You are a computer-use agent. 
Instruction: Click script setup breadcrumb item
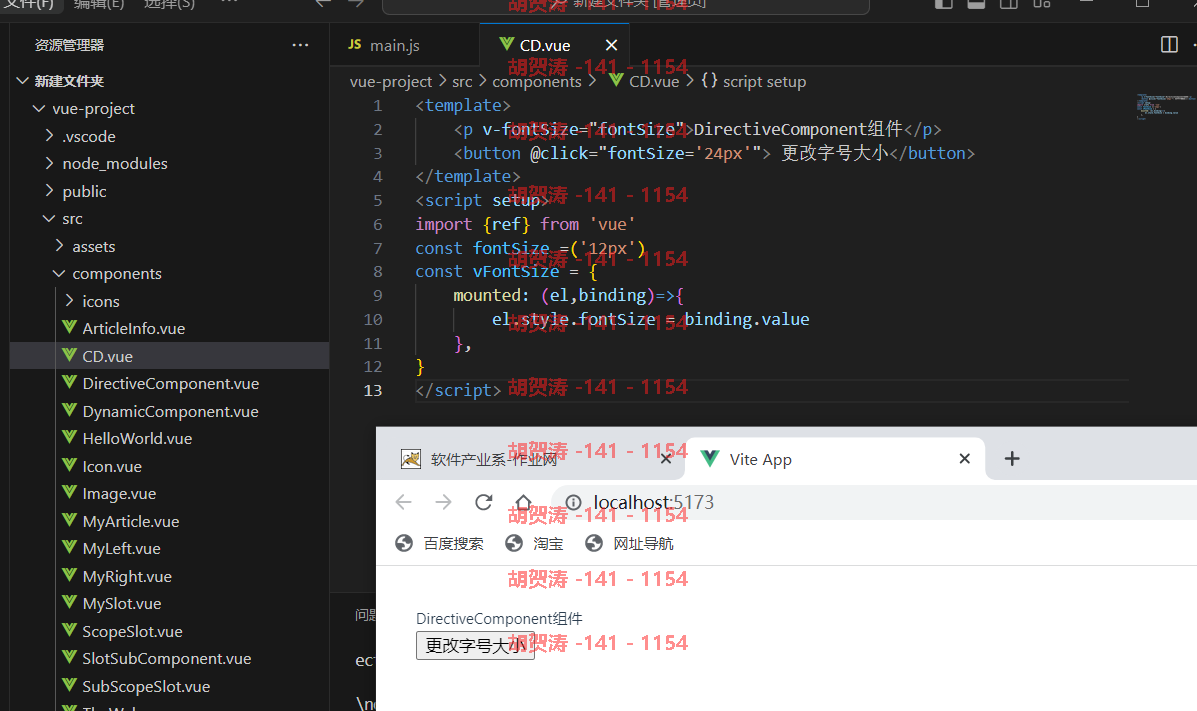click(764, 82)
